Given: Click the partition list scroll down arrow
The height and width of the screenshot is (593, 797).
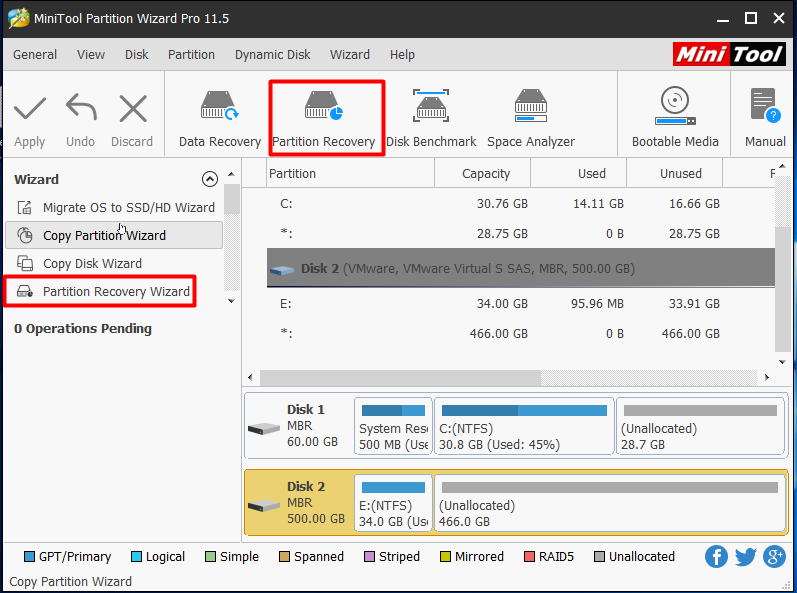Looking at the screenshot, I should coord(782,362).
